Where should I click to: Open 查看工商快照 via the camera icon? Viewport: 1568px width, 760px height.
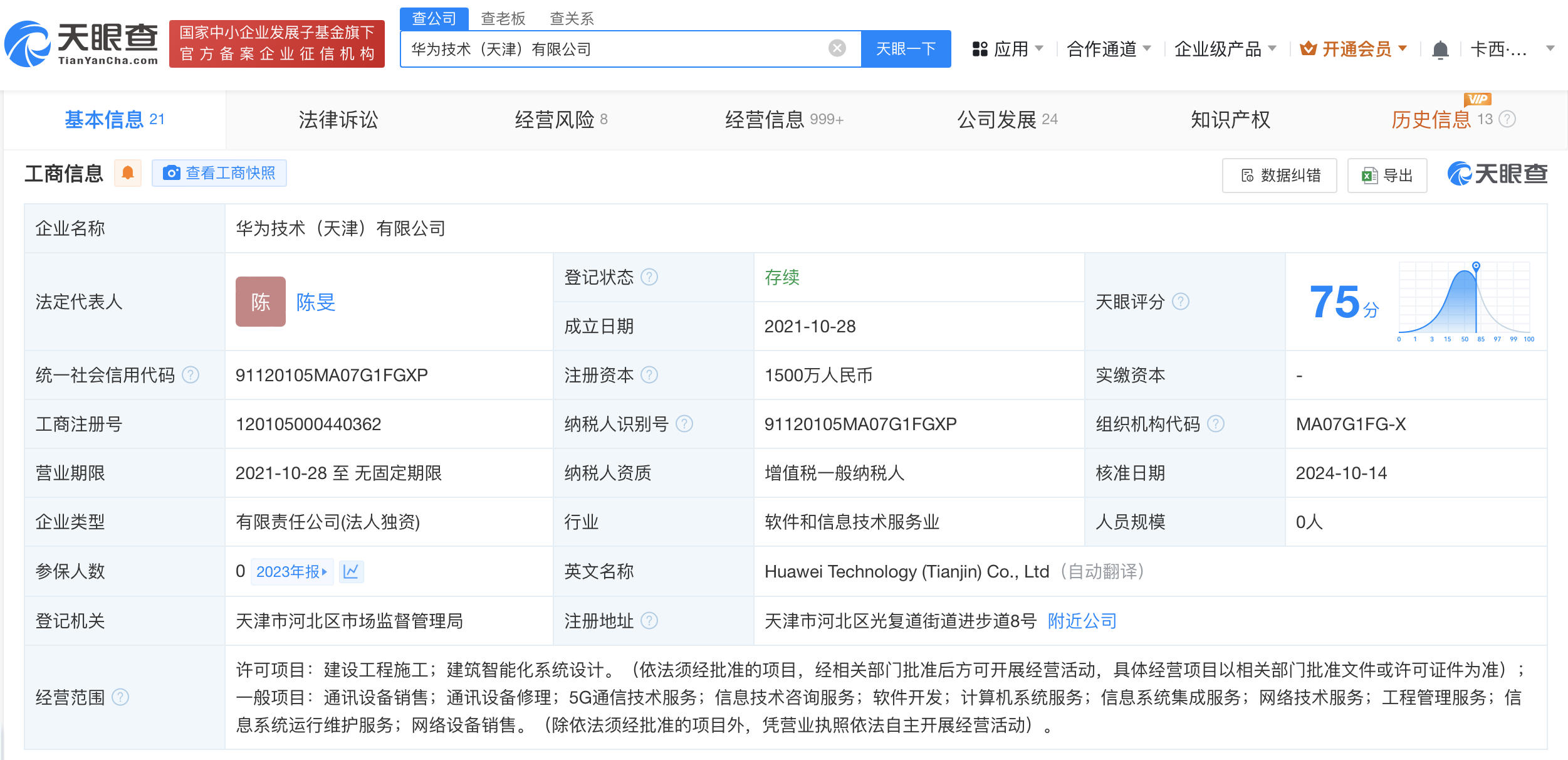pos(172,173)
